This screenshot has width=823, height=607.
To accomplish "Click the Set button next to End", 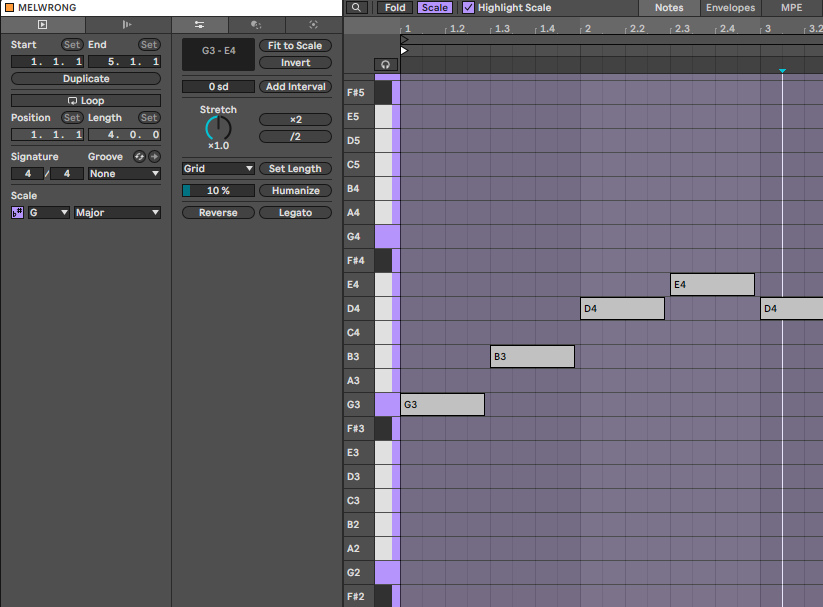I will 149,45.
